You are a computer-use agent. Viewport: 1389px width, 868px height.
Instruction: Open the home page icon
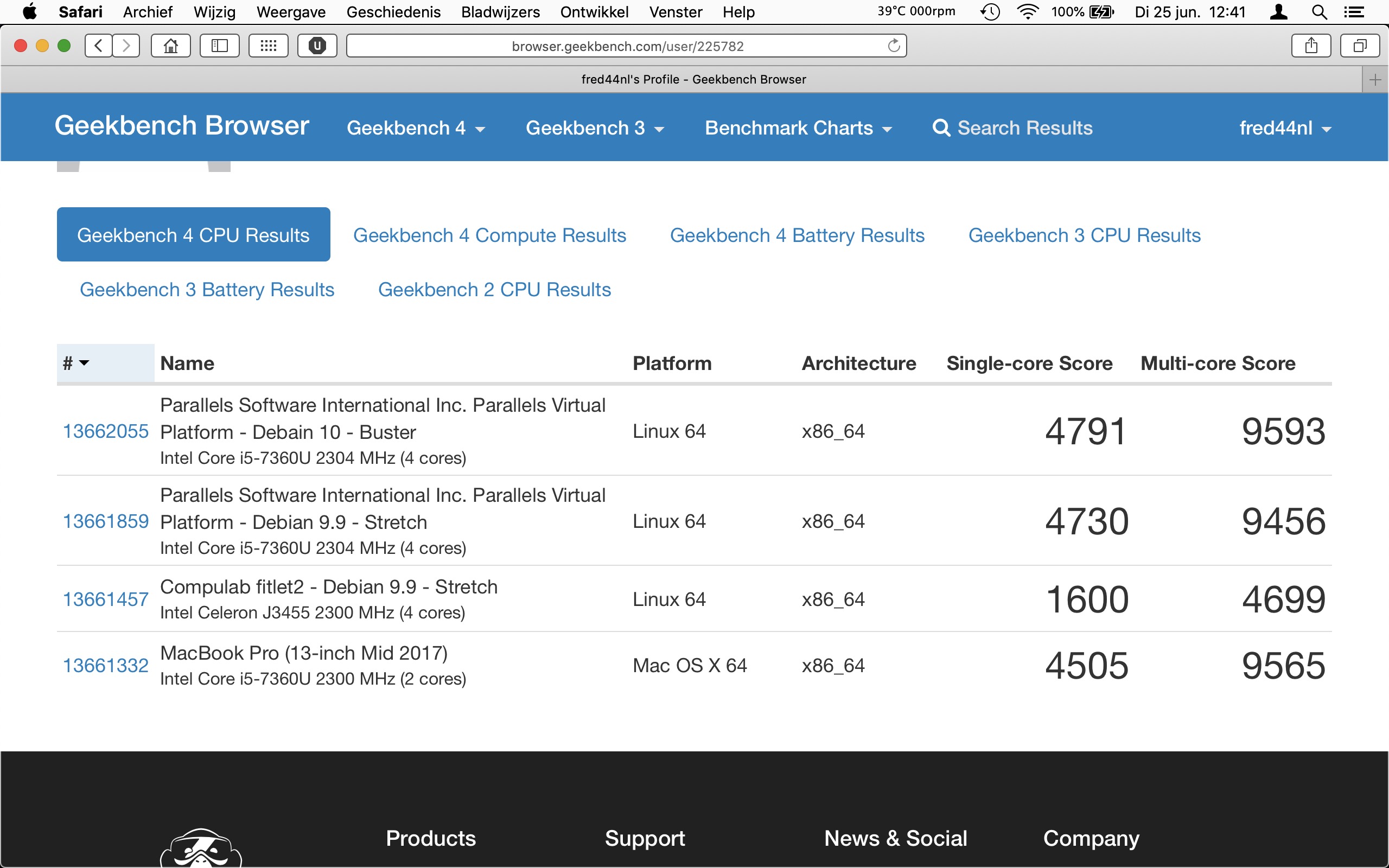click(170, 46)
